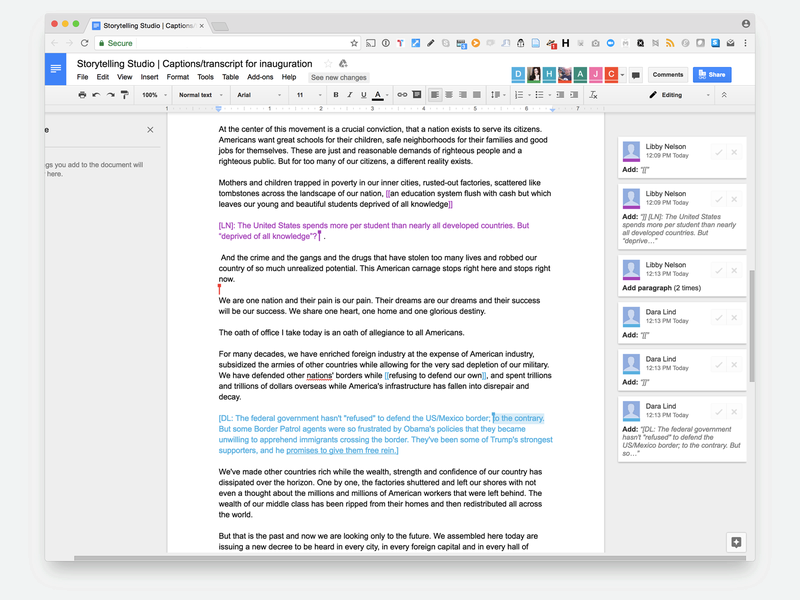Open the Editing mode dropdown

tap(679, 95)
